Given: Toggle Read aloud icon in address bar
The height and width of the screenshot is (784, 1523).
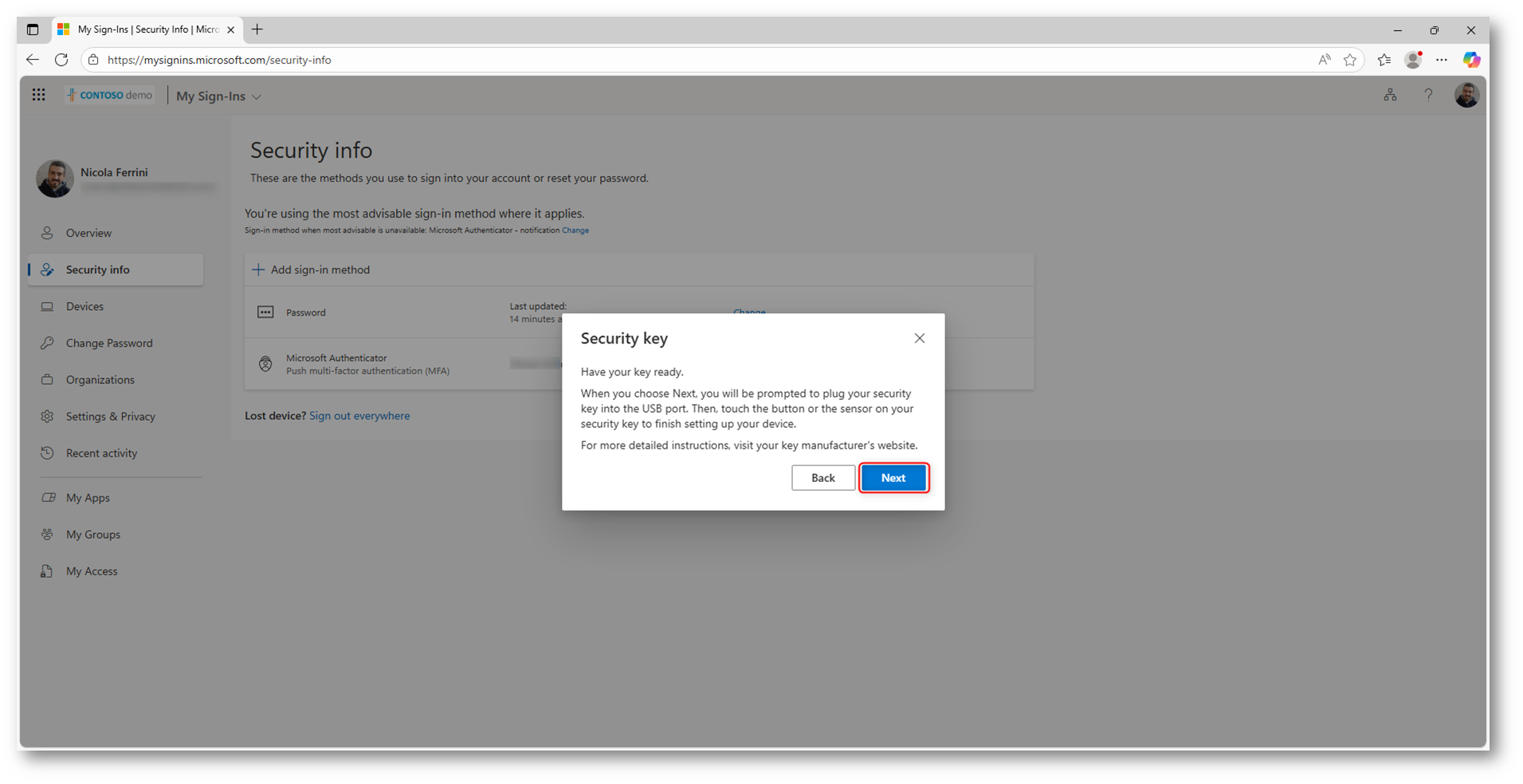Looking at the screenshot, I should point(1325,60).
